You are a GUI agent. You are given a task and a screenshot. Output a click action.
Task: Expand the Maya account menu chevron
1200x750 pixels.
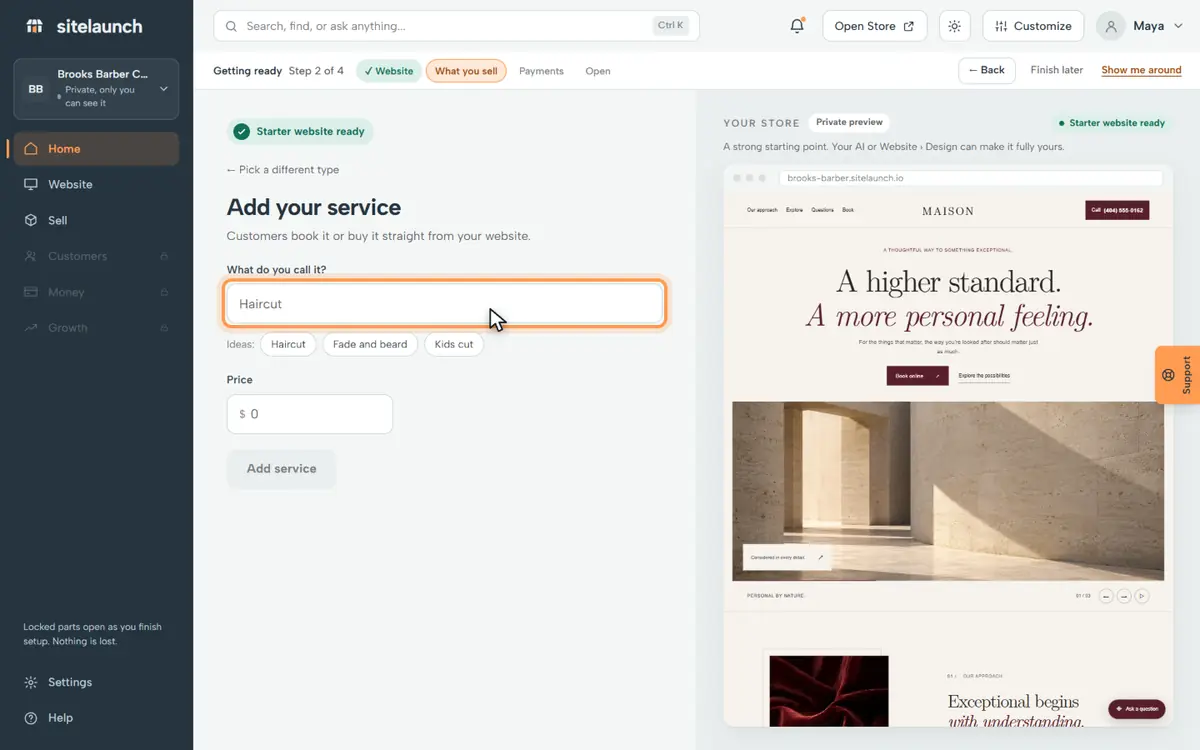tap(1177, 26)
